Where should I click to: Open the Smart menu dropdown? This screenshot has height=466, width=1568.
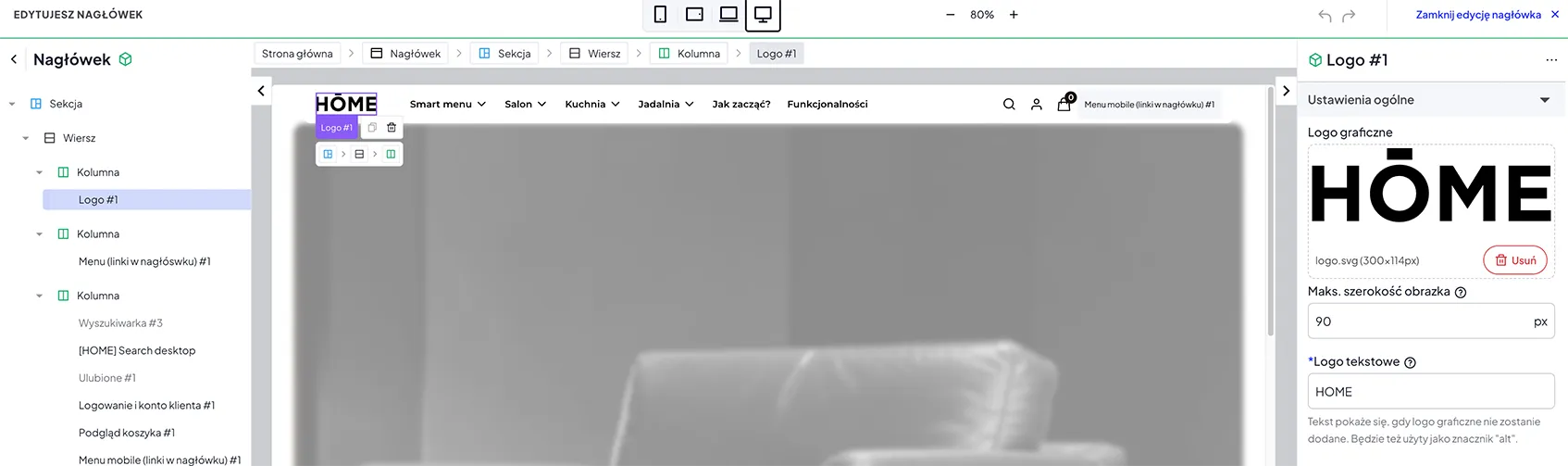tap(448, 104)
